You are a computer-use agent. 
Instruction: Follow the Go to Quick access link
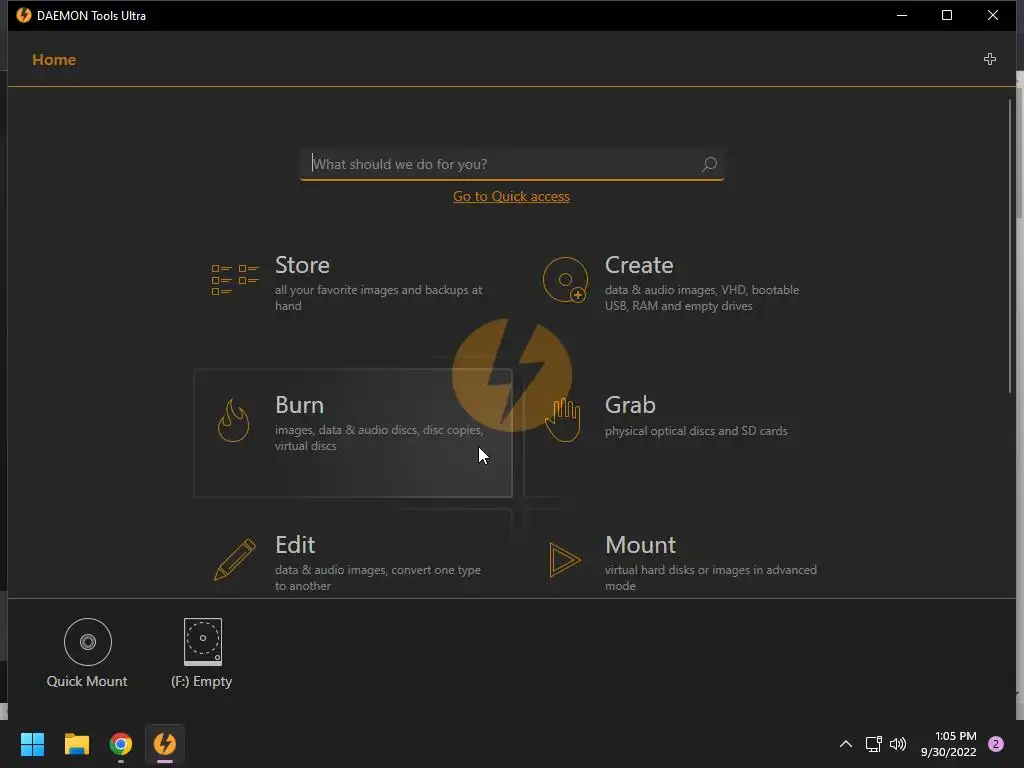pyautogui.click(x=511, y=197)
